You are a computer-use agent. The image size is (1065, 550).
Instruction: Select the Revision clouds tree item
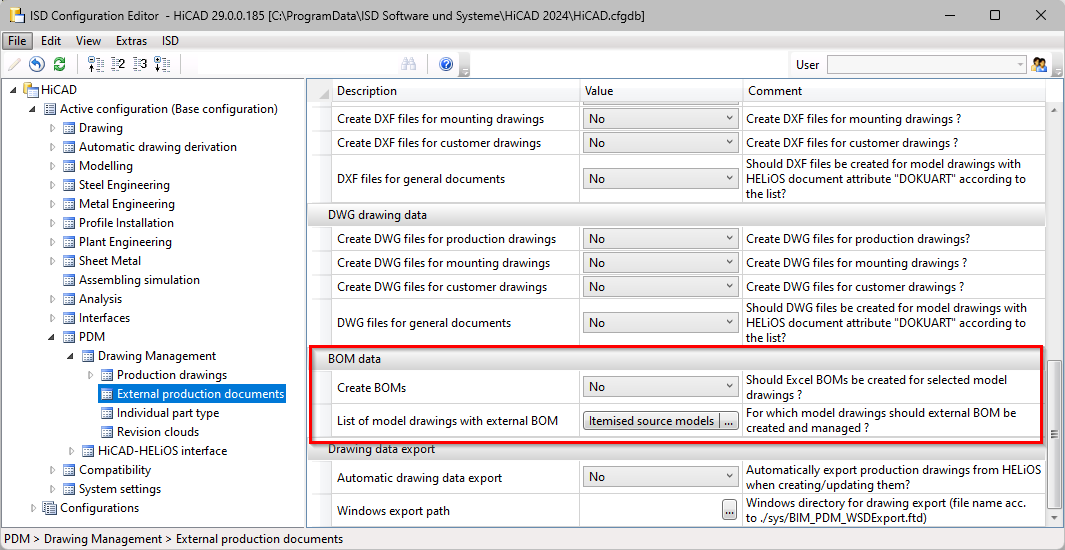(x=158, y=432)
